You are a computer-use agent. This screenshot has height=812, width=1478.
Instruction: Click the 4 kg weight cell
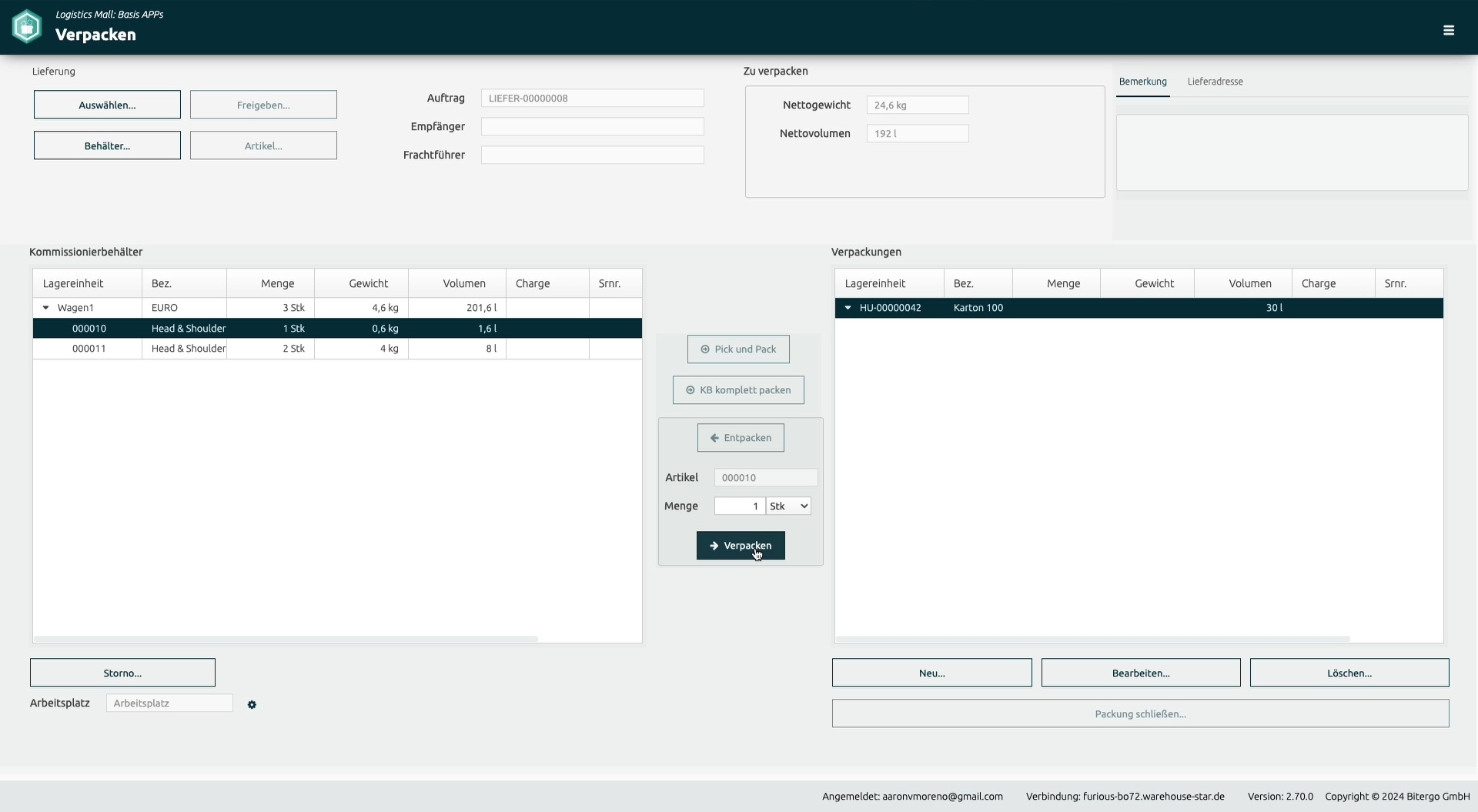[x=362, y=349]
